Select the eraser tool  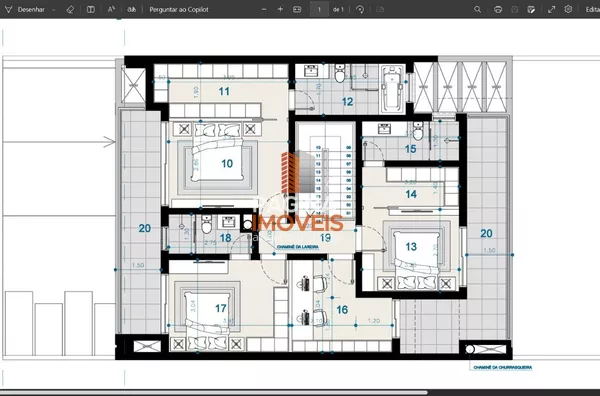coord(70,9)
